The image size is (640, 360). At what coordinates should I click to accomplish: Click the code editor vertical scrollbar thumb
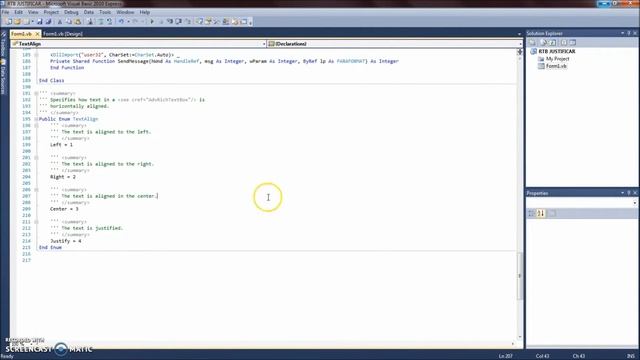(x=520, y=276)
